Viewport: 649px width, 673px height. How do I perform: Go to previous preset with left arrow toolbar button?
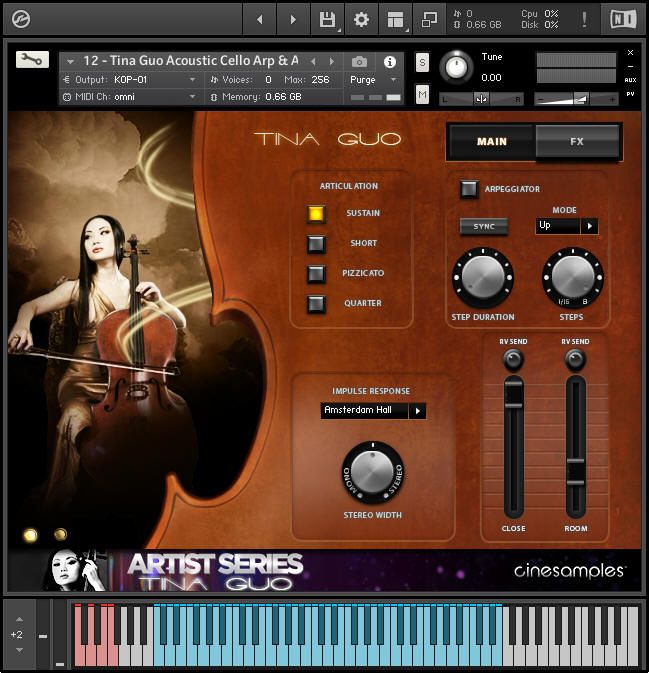click(259, 19)
